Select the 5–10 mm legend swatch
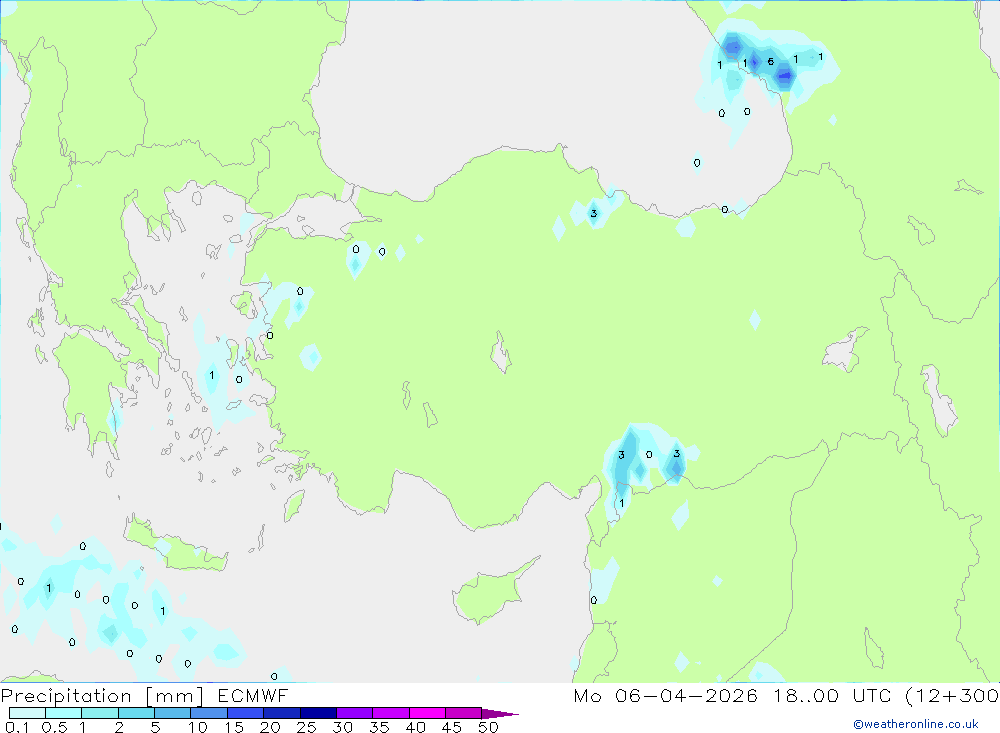Image resolution: width=1000 pixels, height=733 pixels. [x=173, y=713]
